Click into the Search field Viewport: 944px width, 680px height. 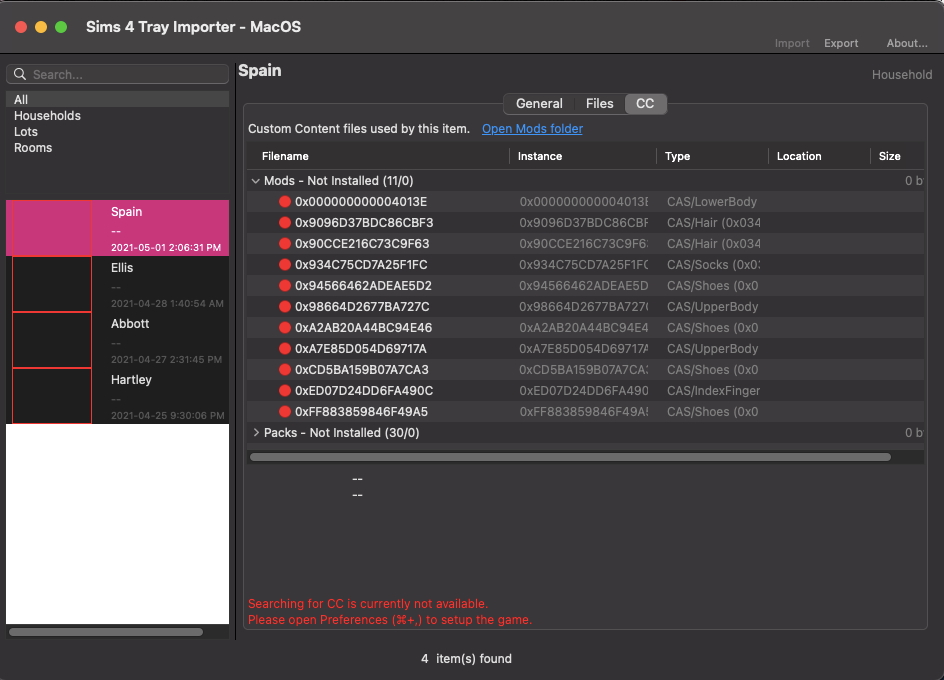pos(117,74)
